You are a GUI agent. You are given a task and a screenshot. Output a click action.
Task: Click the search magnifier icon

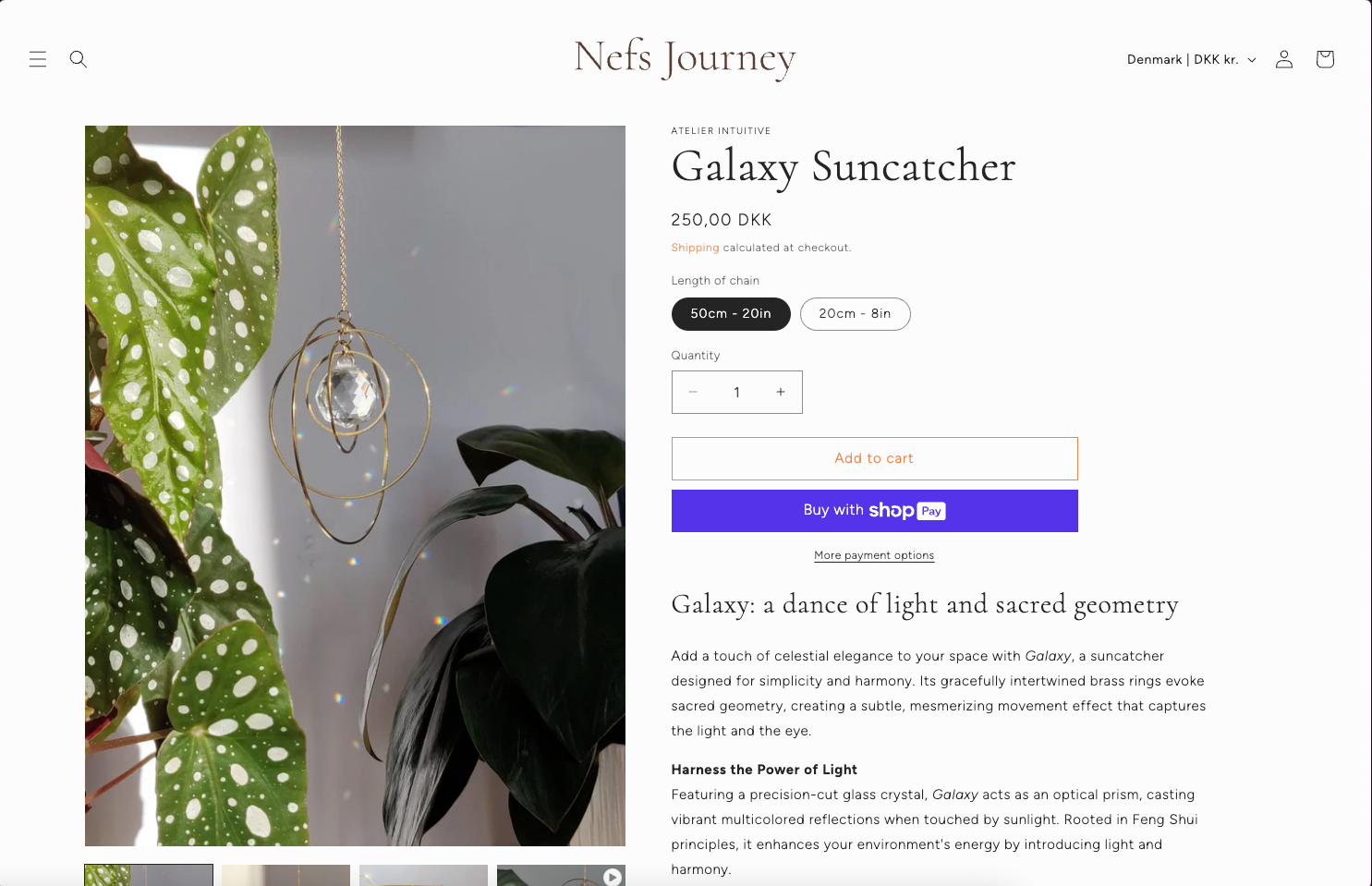[79, 59]
